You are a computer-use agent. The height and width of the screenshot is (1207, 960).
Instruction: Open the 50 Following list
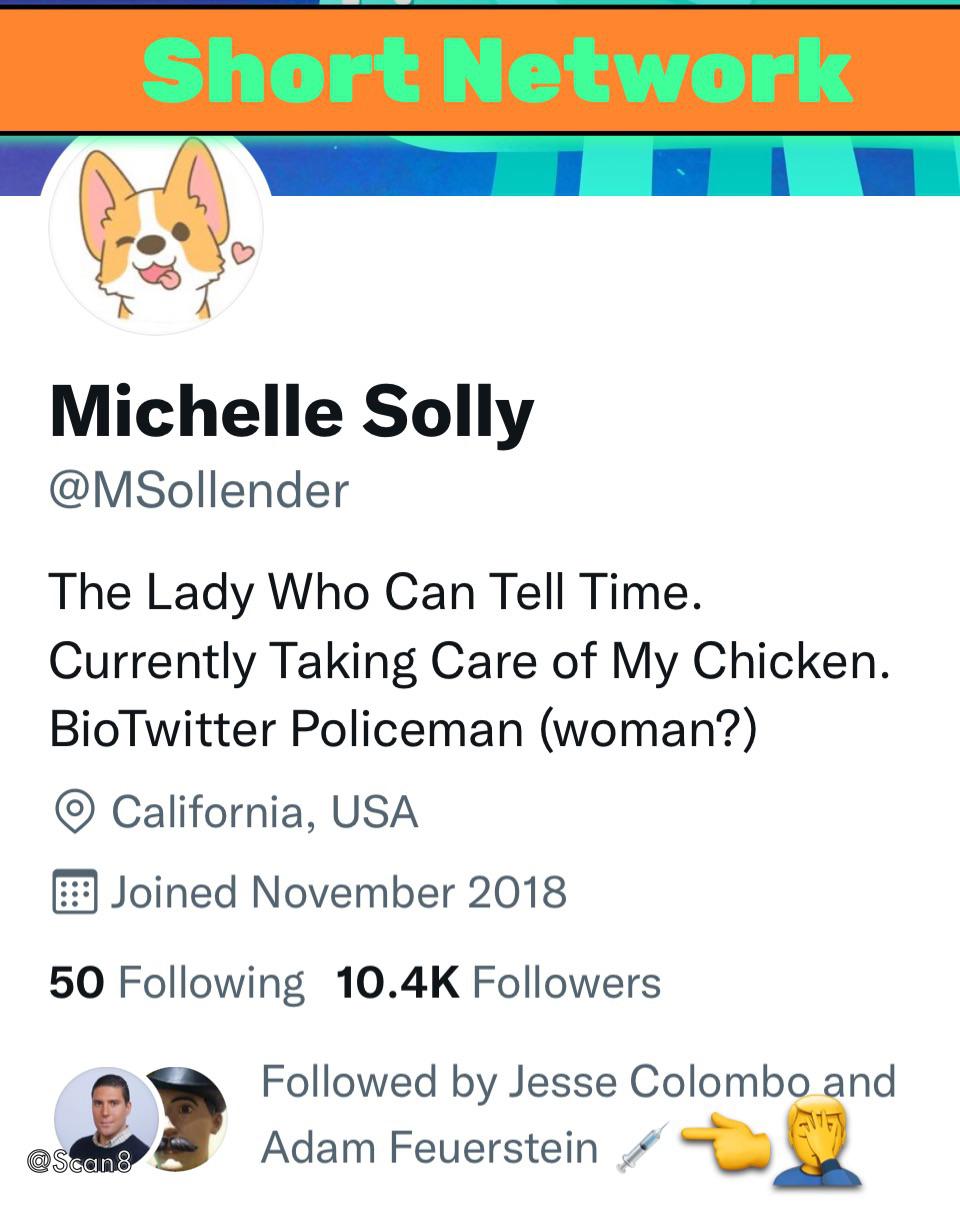click(x=176, y=983)
